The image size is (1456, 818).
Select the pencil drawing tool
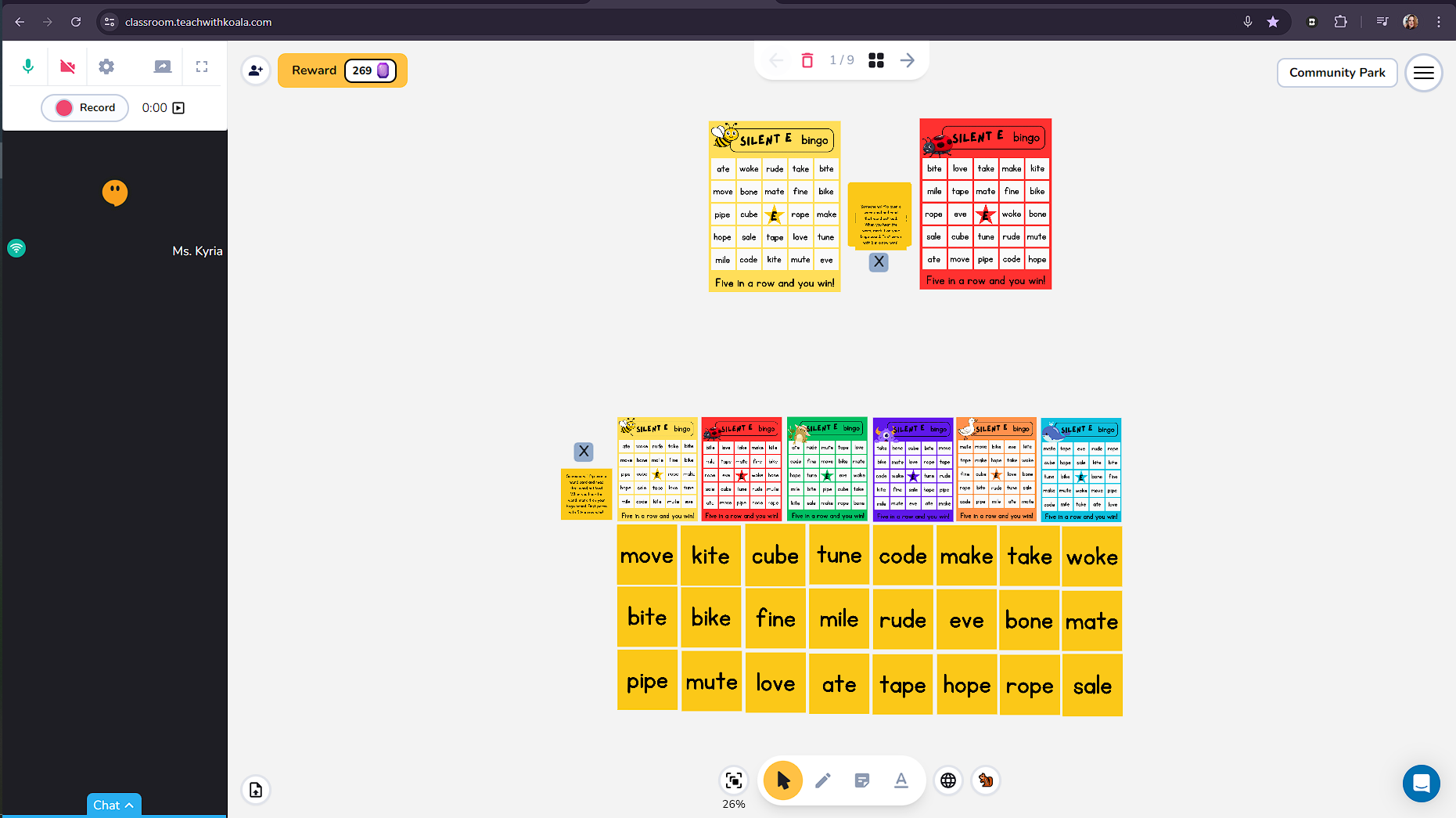coord(822,780)
